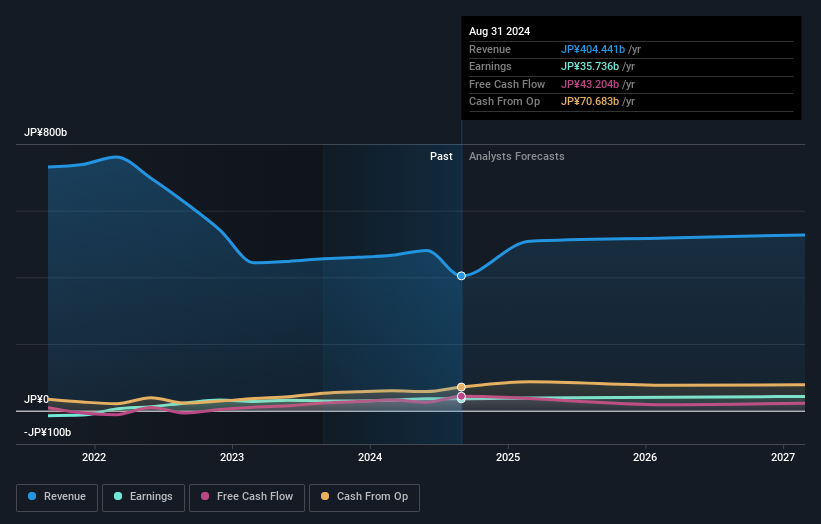Click the JP¥800b y-axis label
The image size is (821, 524).
(46, 132)
